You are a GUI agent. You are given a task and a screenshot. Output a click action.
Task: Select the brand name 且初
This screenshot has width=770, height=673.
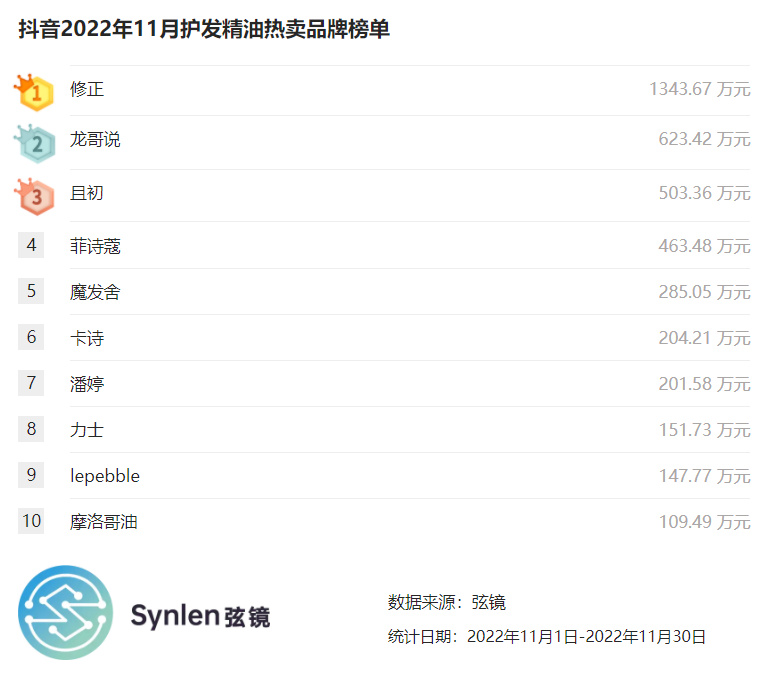87,193
